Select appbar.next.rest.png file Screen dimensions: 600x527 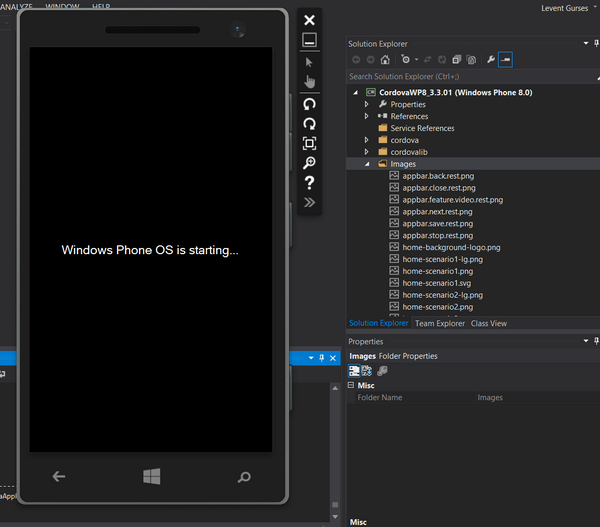(x=437, y=211)
